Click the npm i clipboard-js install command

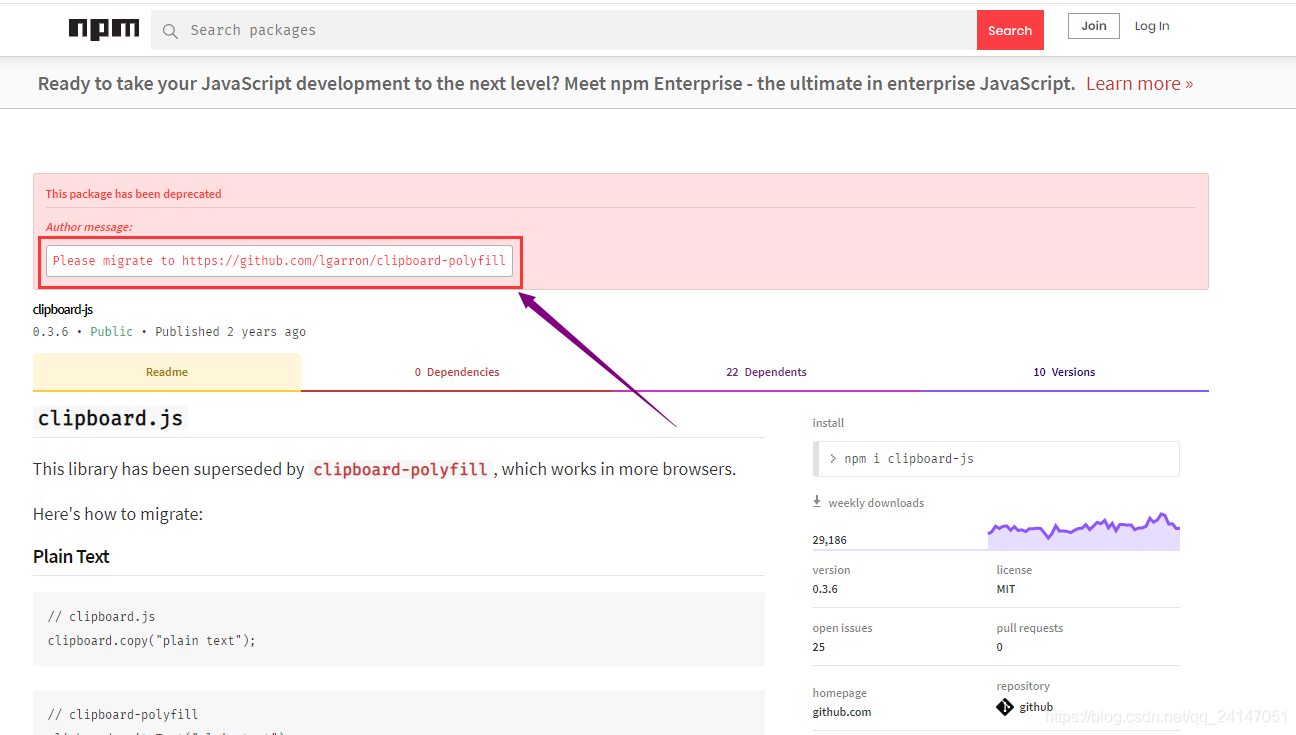[996, 459]
